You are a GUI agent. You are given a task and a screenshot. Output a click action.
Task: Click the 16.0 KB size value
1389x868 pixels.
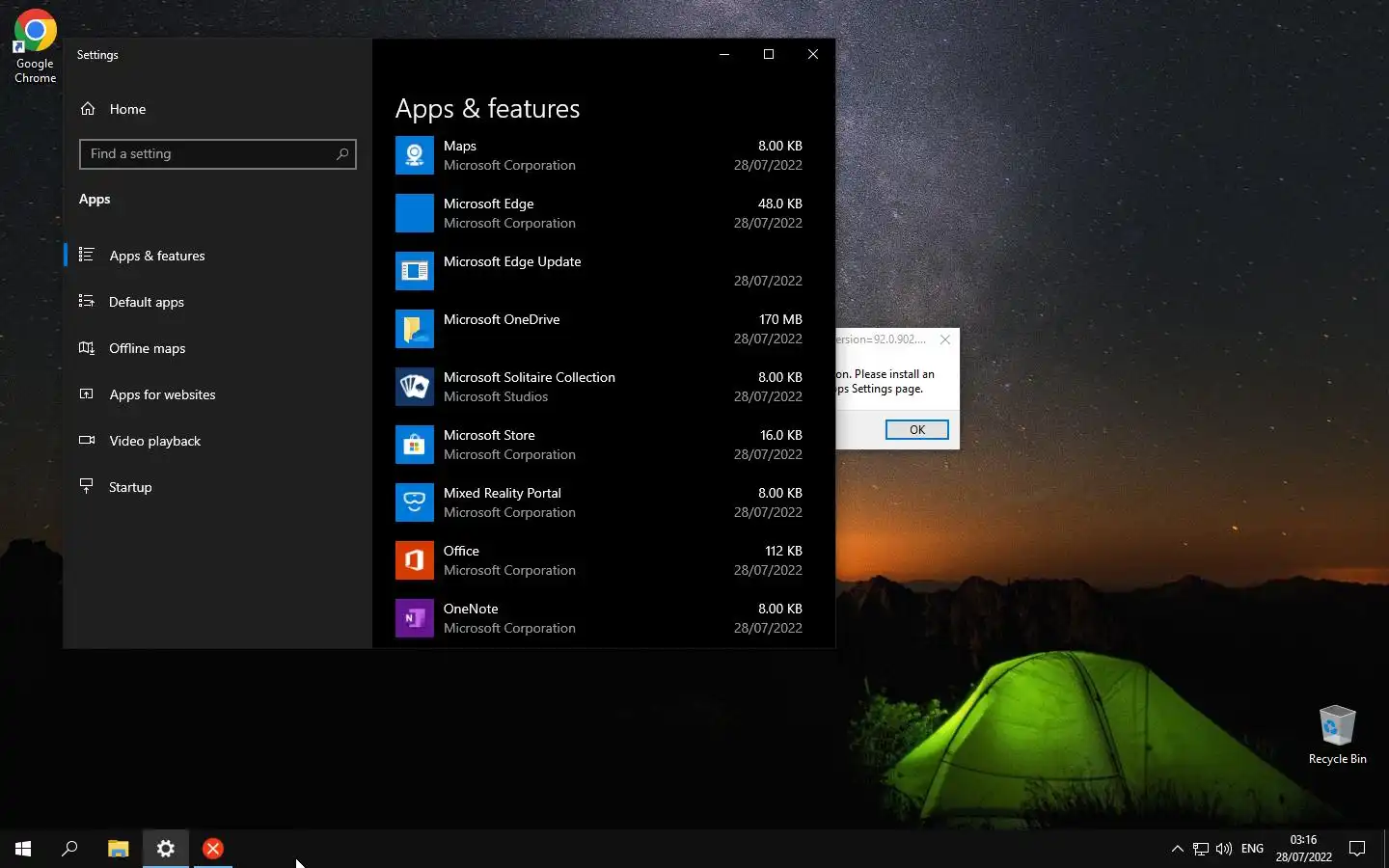click(781, 435)
